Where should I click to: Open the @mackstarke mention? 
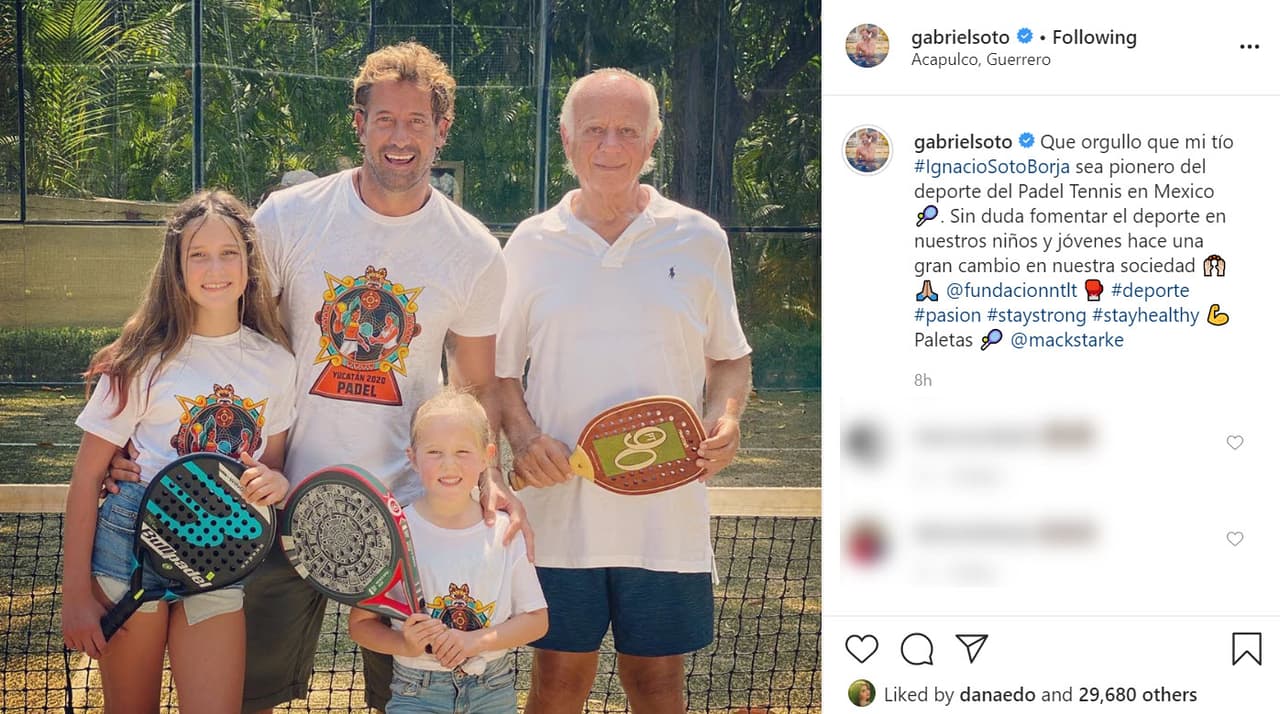tap(1067, 340)
